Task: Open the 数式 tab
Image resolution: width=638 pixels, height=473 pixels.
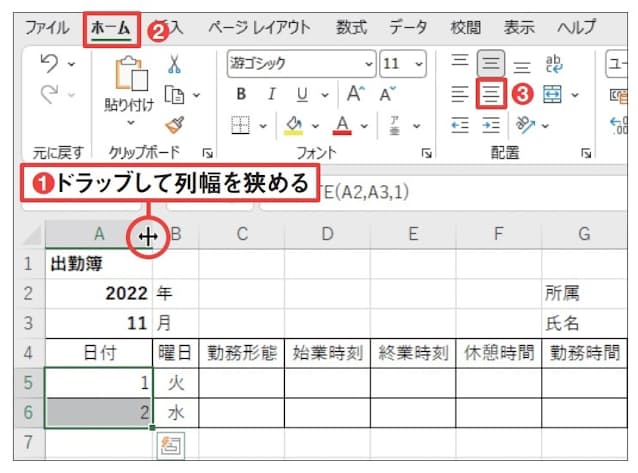Action: point(351,28)
